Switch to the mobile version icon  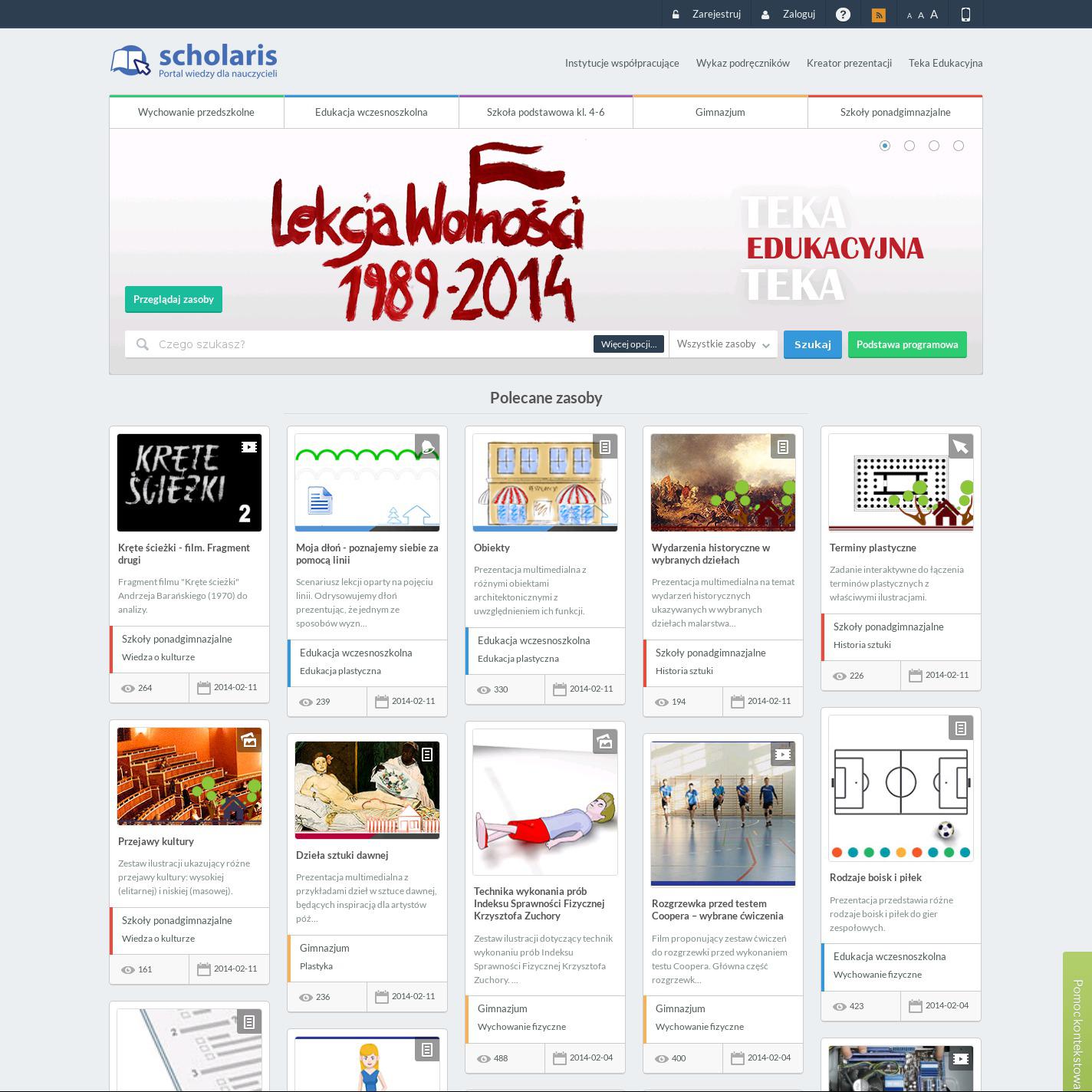tap(965, 15)
